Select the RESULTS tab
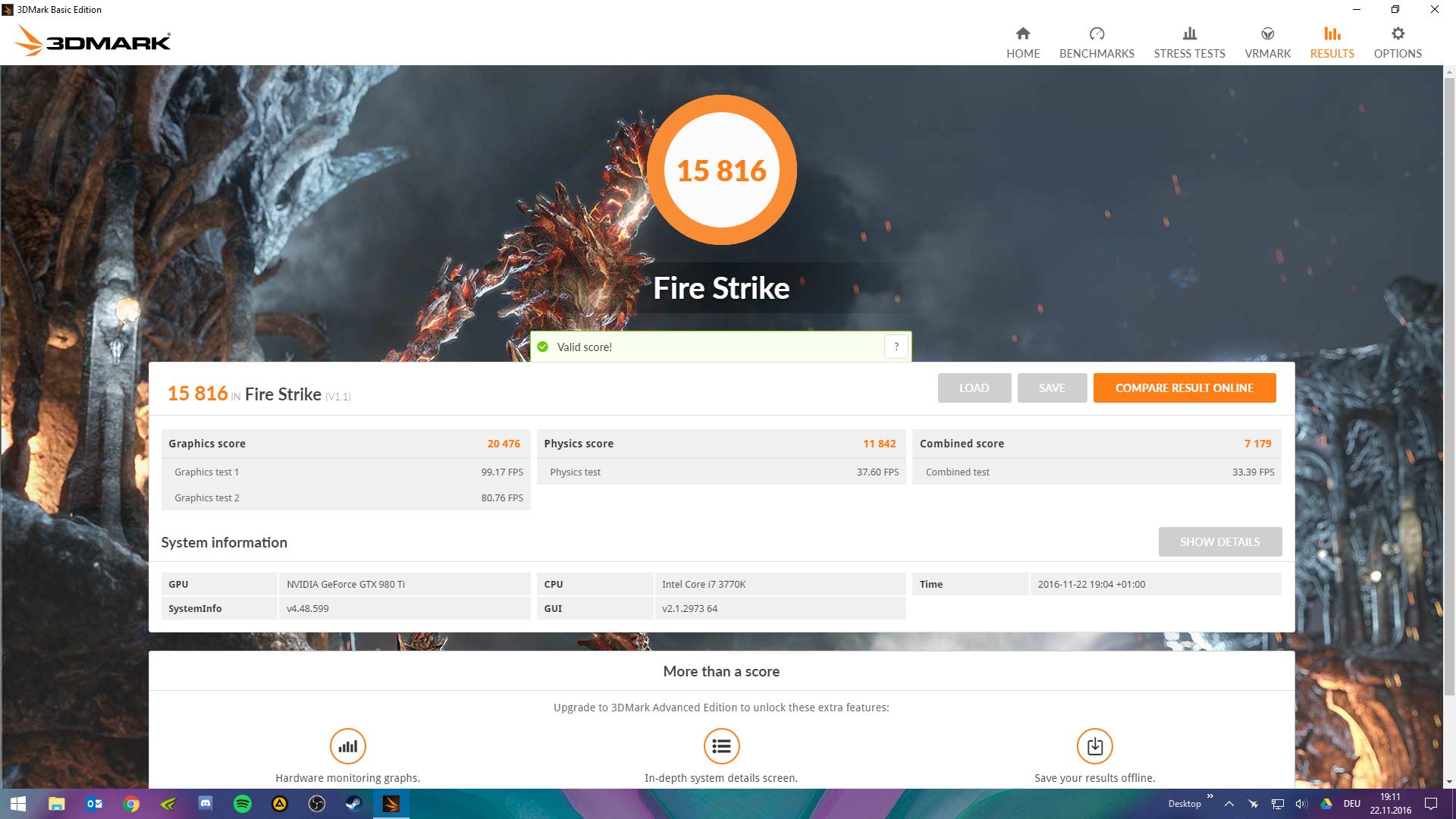The height and width of the screenshot is (819, 1456). point(1332,42)
